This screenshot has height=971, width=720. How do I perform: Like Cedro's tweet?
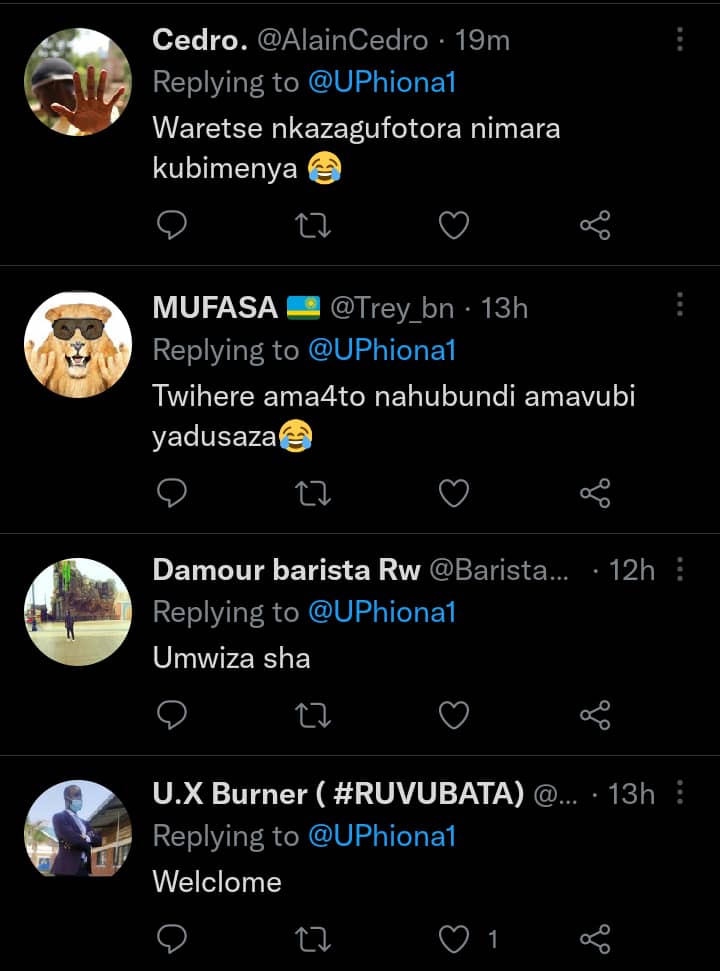click(454, 226)
